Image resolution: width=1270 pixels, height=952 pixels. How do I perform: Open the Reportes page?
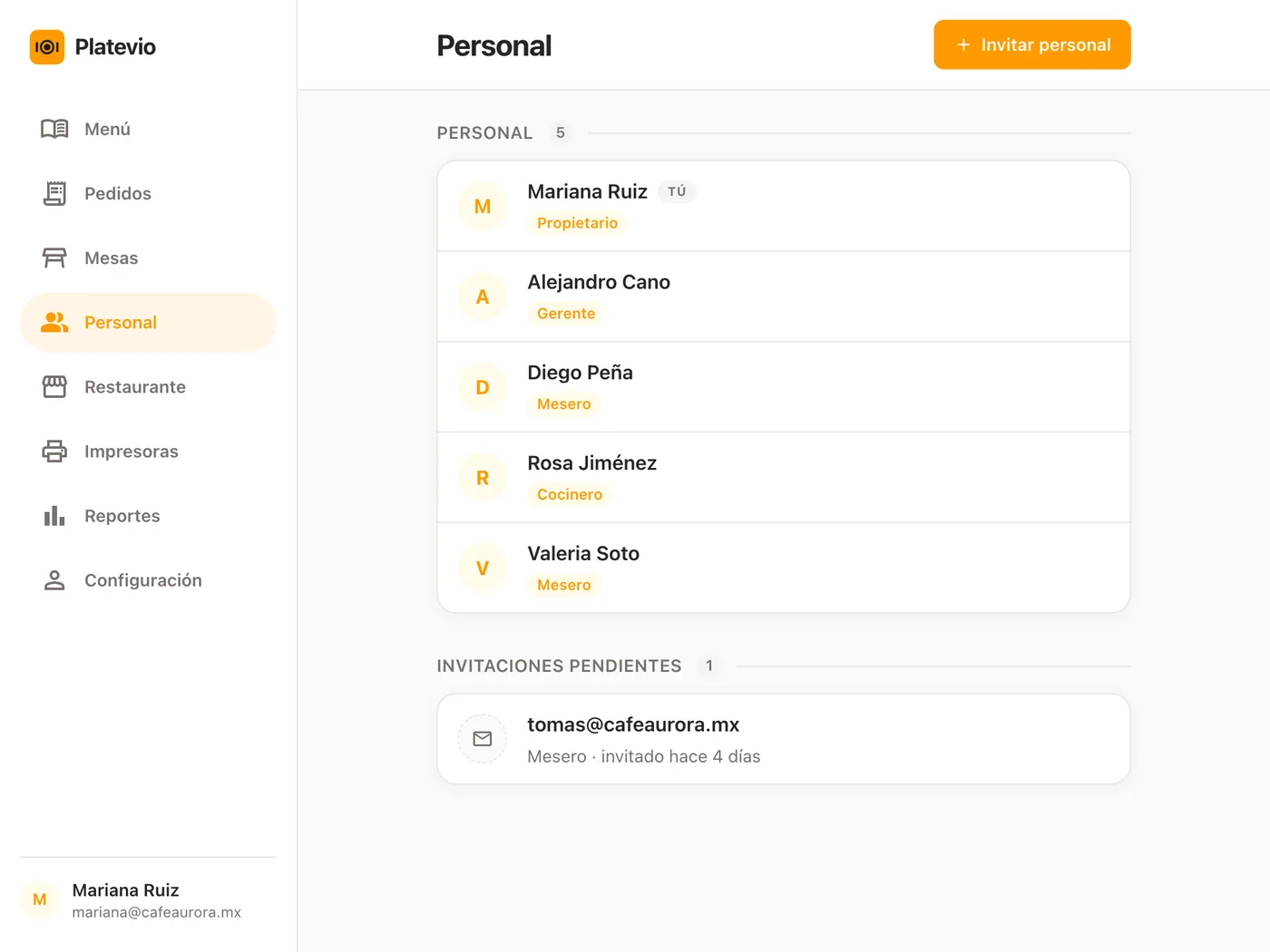(x=148, y=515)
